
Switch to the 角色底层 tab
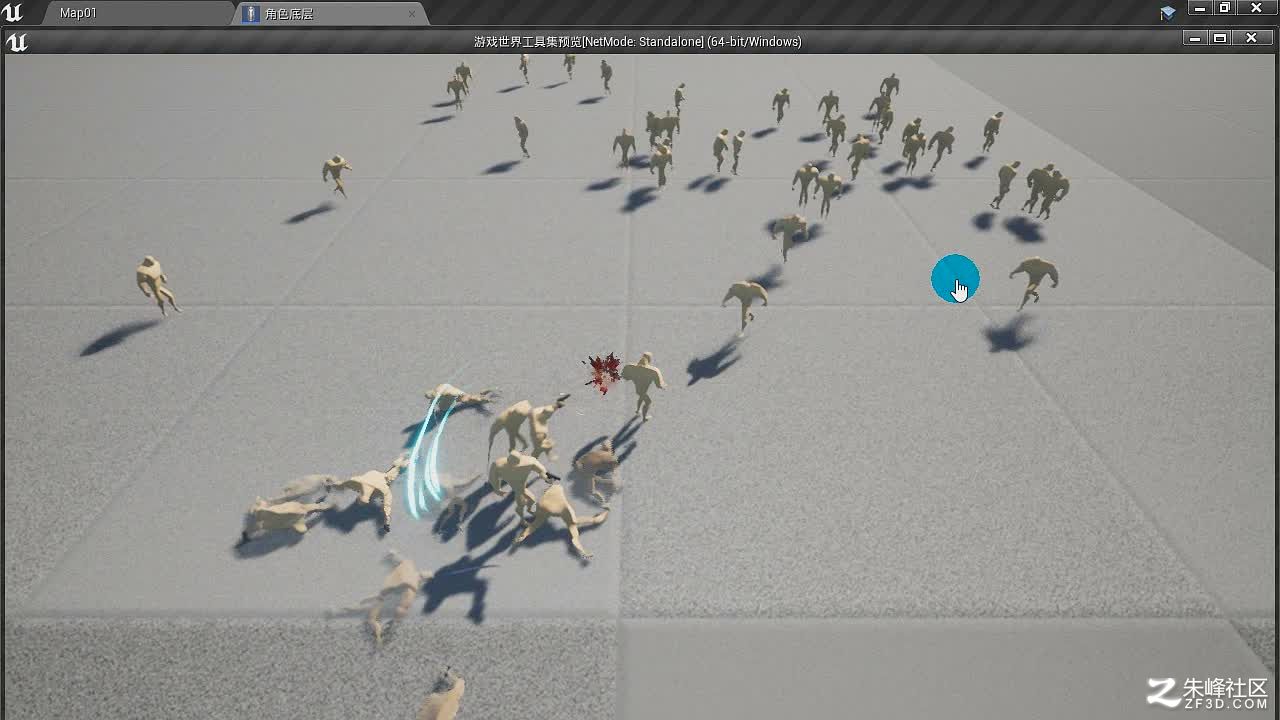tap(331, 13)
